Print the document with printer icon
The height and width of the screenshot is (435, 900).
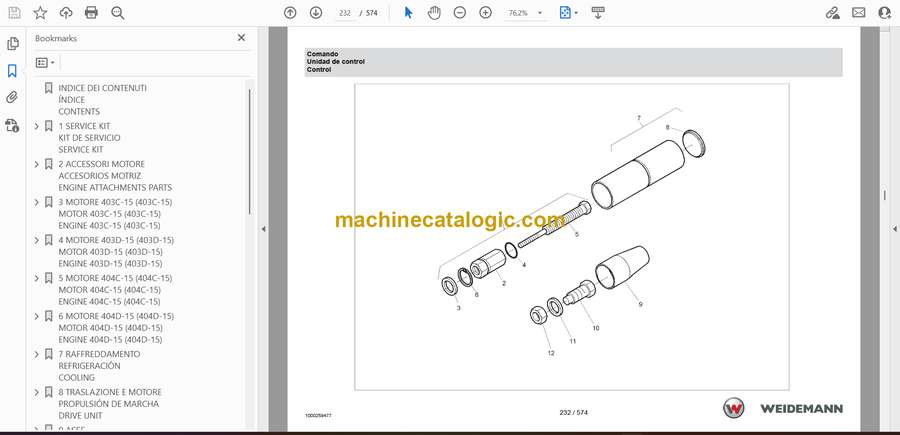click(91, 13)
